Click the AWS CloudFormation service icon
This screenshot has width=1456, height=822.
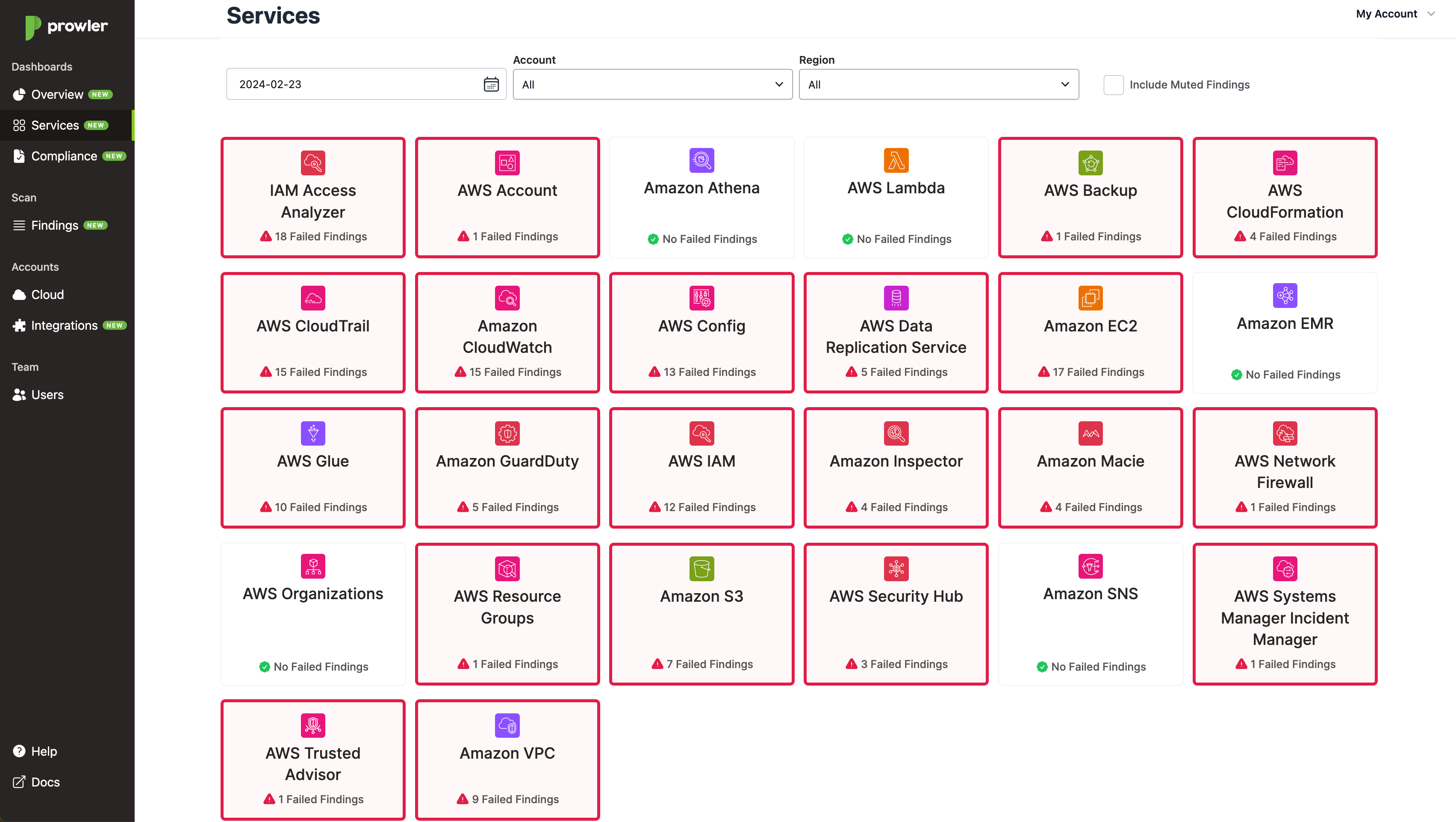click(1285, 163)
